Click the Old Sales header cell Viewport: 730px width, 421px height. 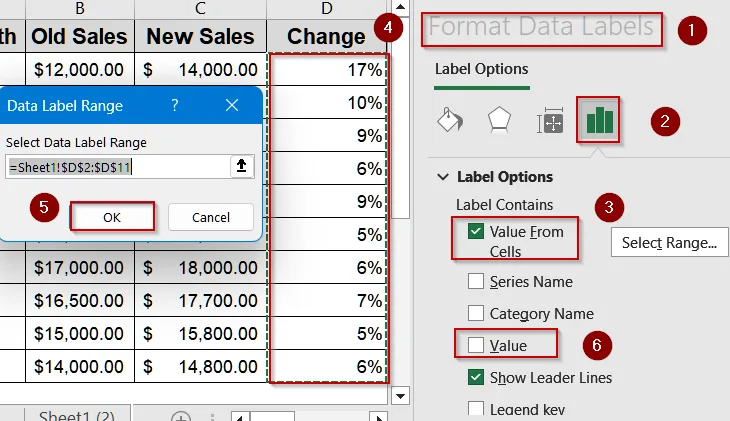(80, 36)
